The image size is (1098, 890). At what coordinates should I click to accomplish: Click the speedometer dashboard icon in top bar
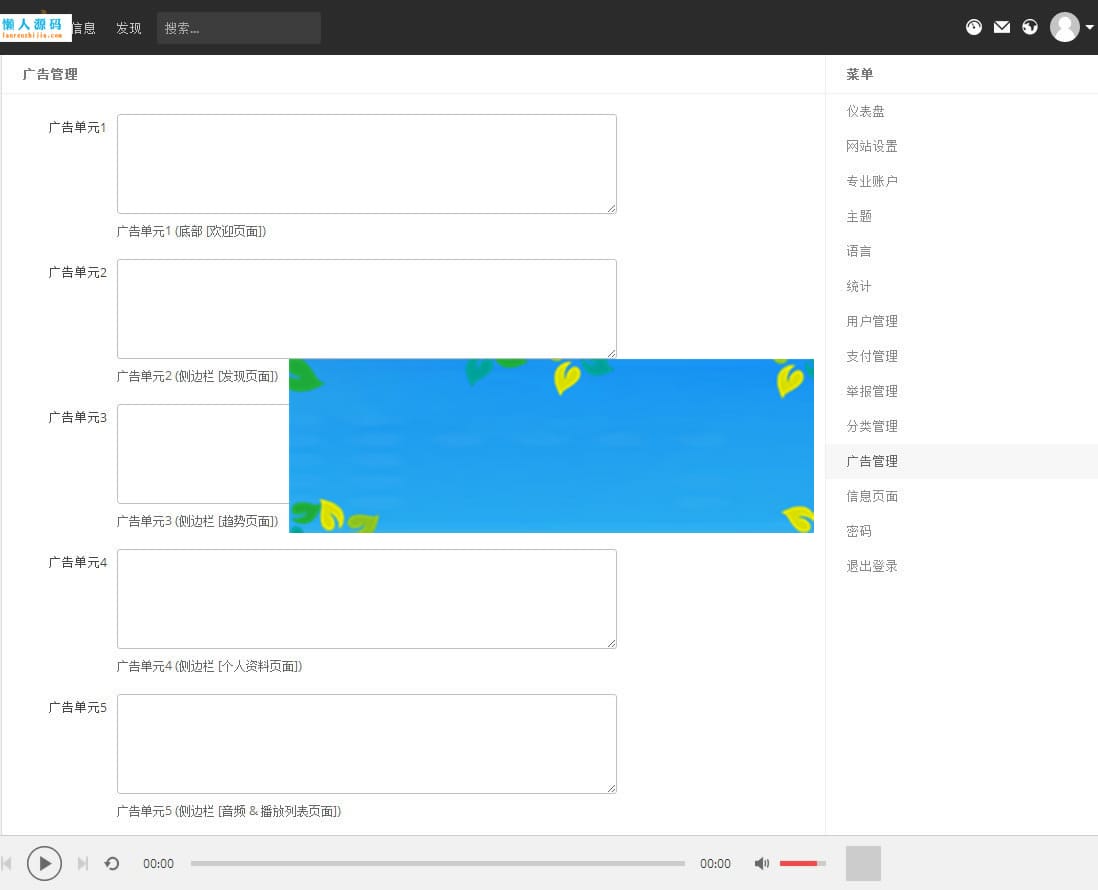[x=974, y=27]
